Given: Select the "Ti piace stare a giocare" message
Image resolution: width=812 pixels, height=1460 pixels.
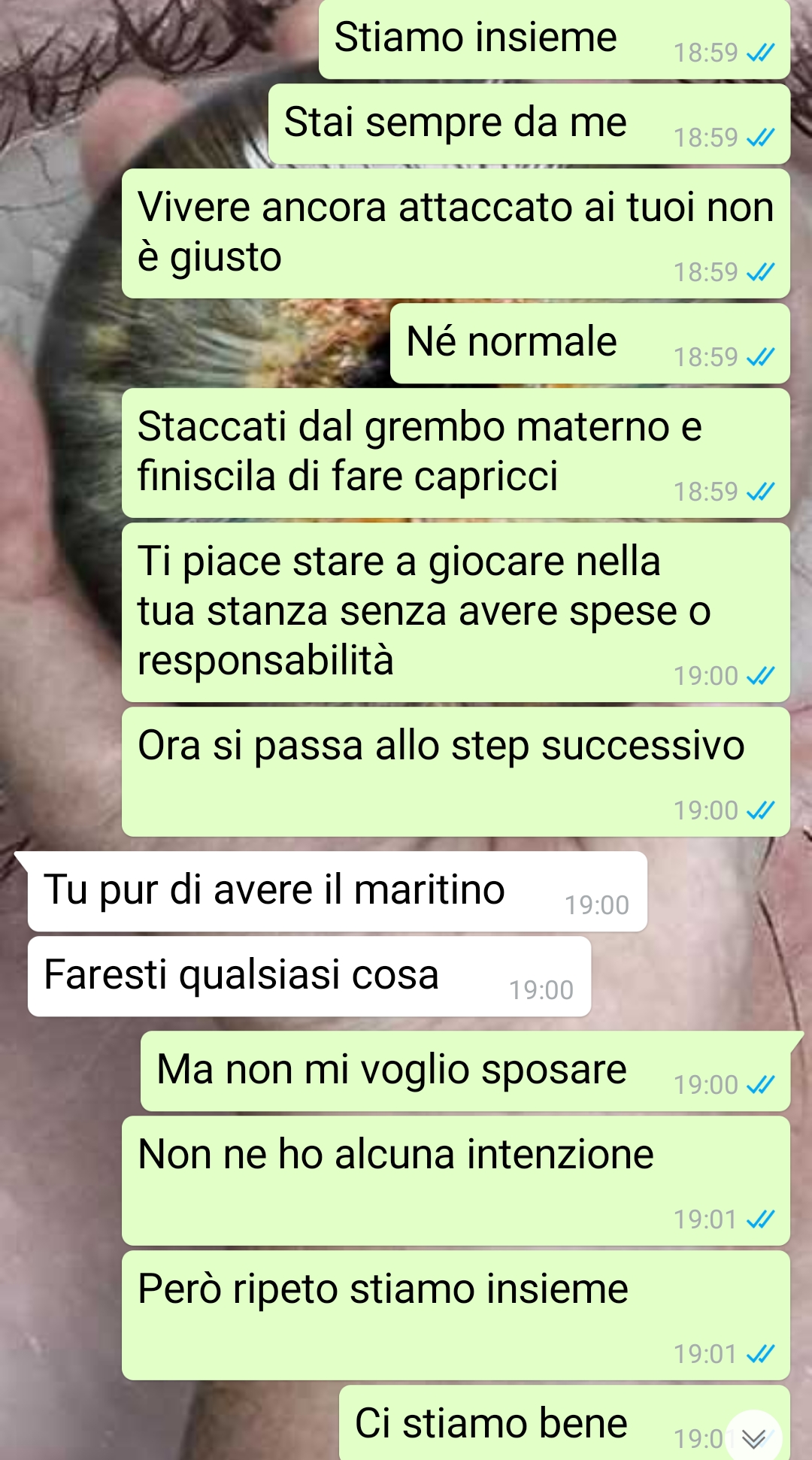Looking at the screenshot, I should [x=456, y=613].
